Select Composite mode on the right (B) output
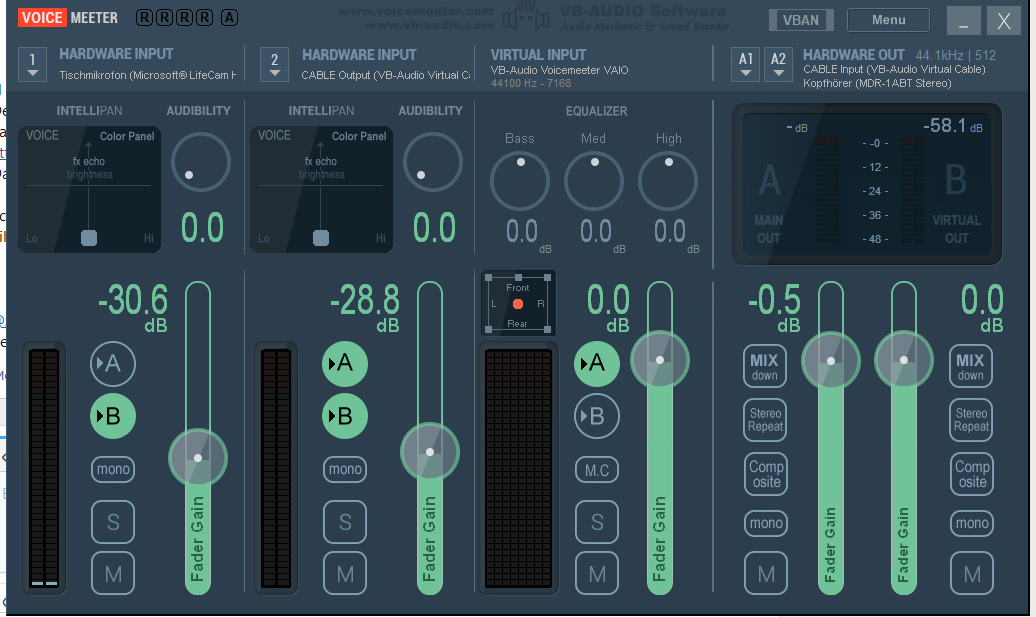This screenshot has height=617, width=1036. pos(973,474)
